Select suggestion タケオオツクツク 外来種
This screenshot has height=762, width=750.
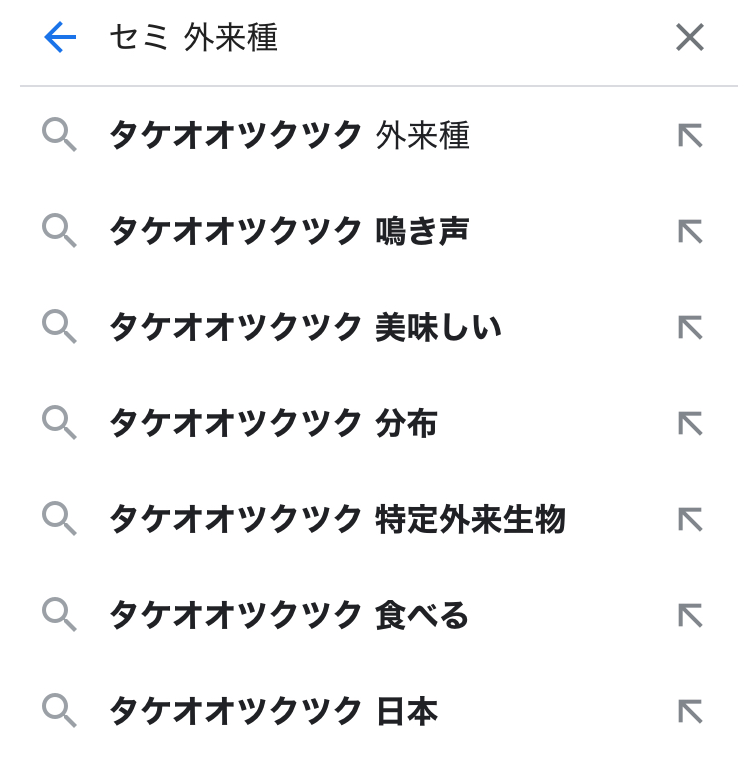[288, 135]
